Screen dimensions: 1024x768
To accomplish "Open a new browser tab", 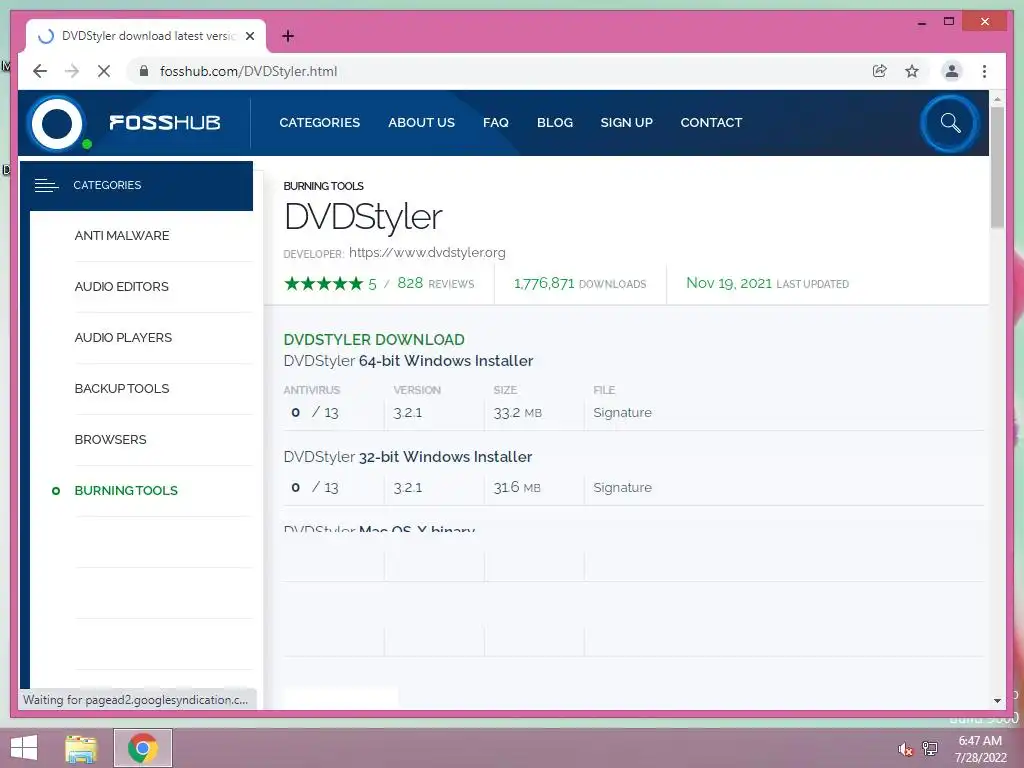I will click(288, 36).
